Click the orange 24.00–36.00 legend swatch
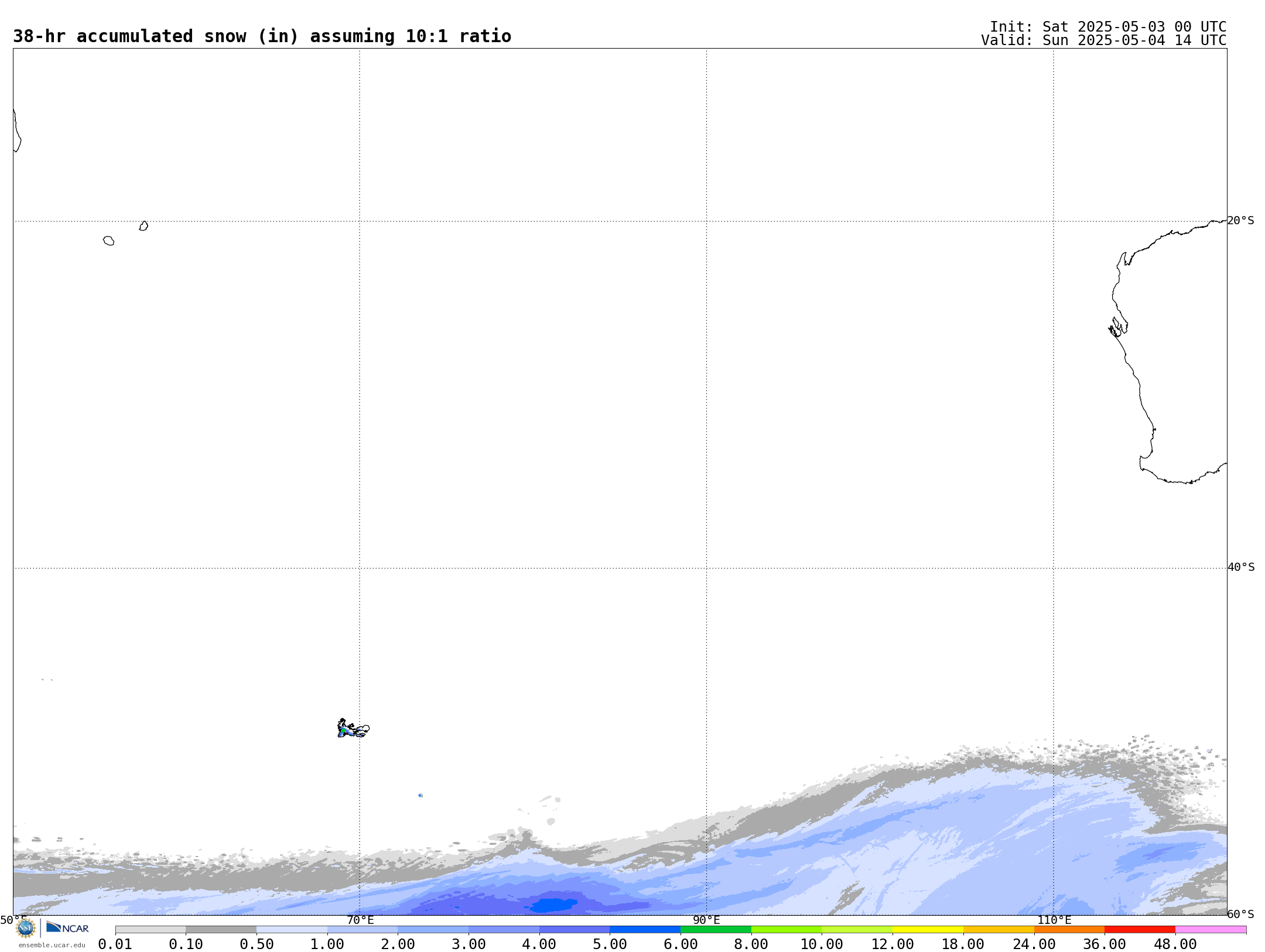1265x952 pixels. pos(1069,930)
